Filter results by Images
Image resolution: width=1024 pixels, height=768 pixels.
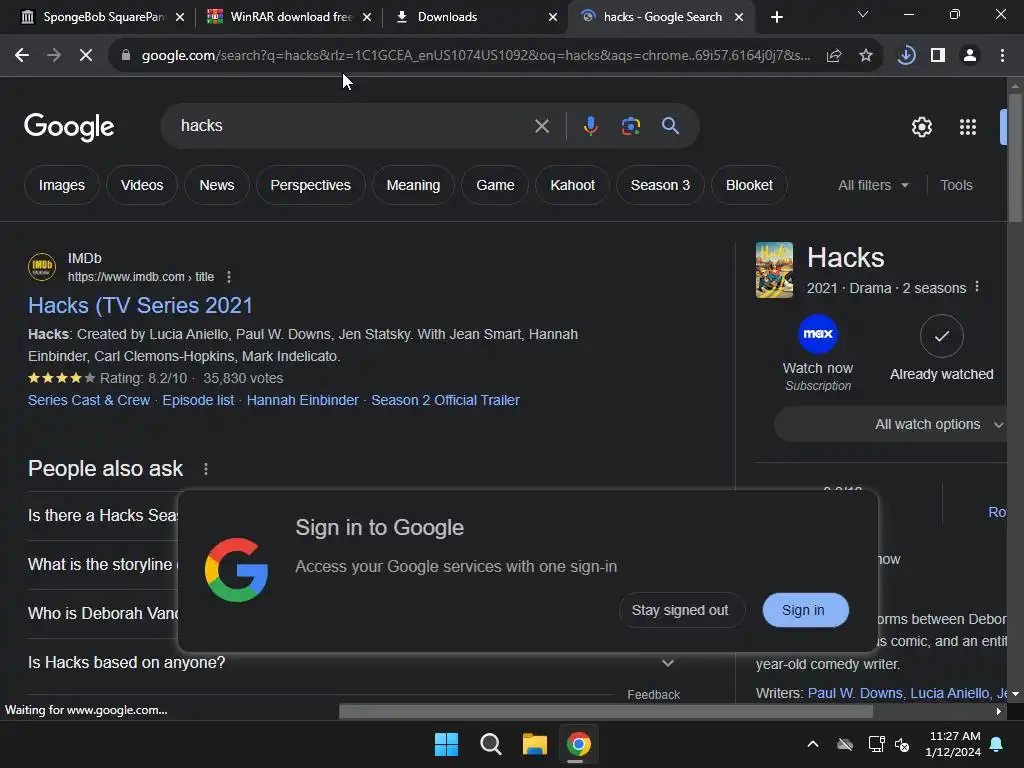click(x=62, y=185)
